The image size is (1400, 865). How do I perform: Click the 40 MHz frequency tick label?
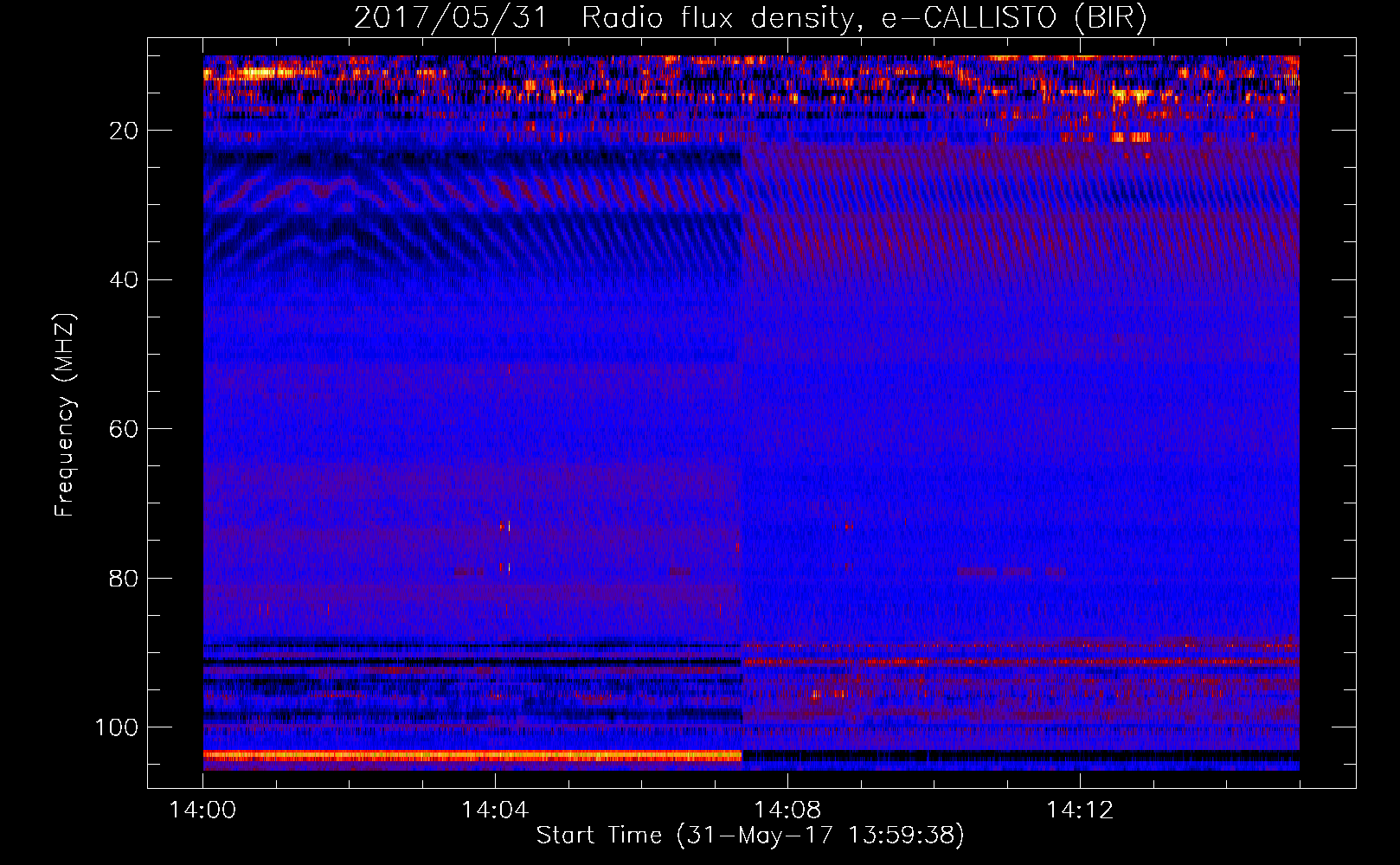[x=124, y=279]
